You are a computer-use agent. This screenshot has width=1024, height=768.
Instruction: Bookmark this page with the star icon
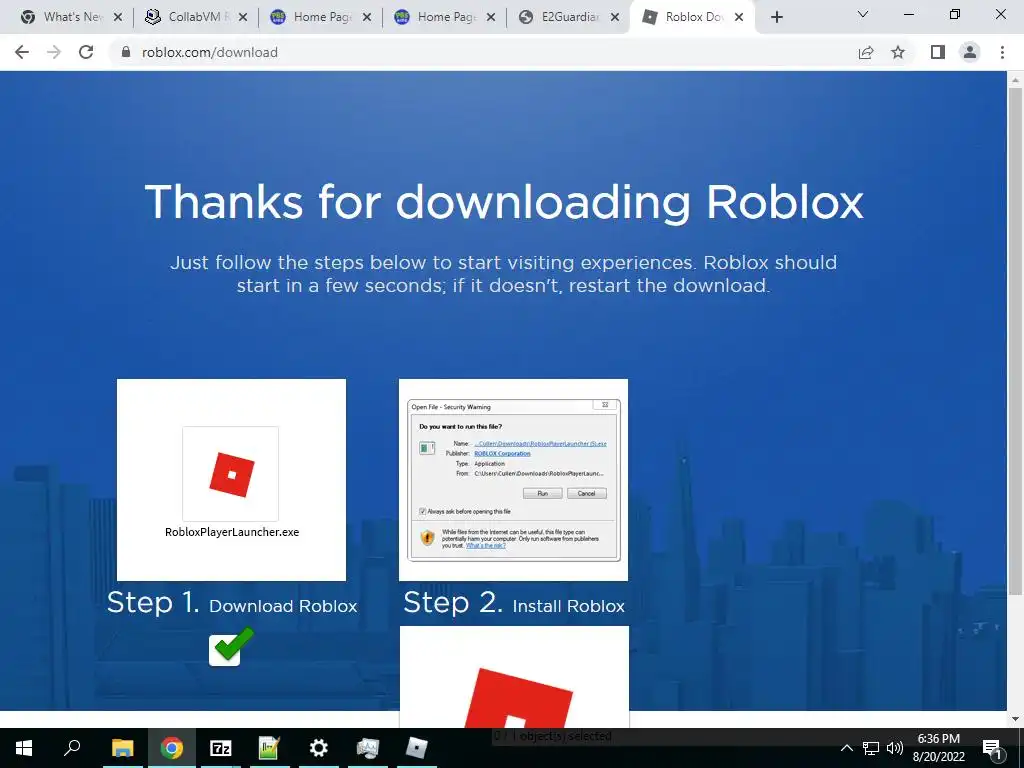coord(898,52)
